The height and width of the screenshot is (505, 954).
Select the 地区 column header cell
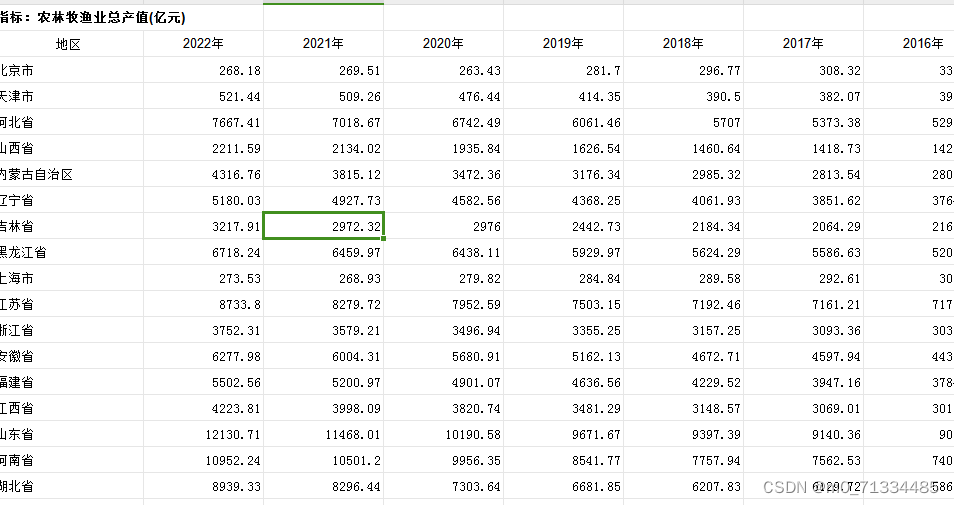[72, 44]
